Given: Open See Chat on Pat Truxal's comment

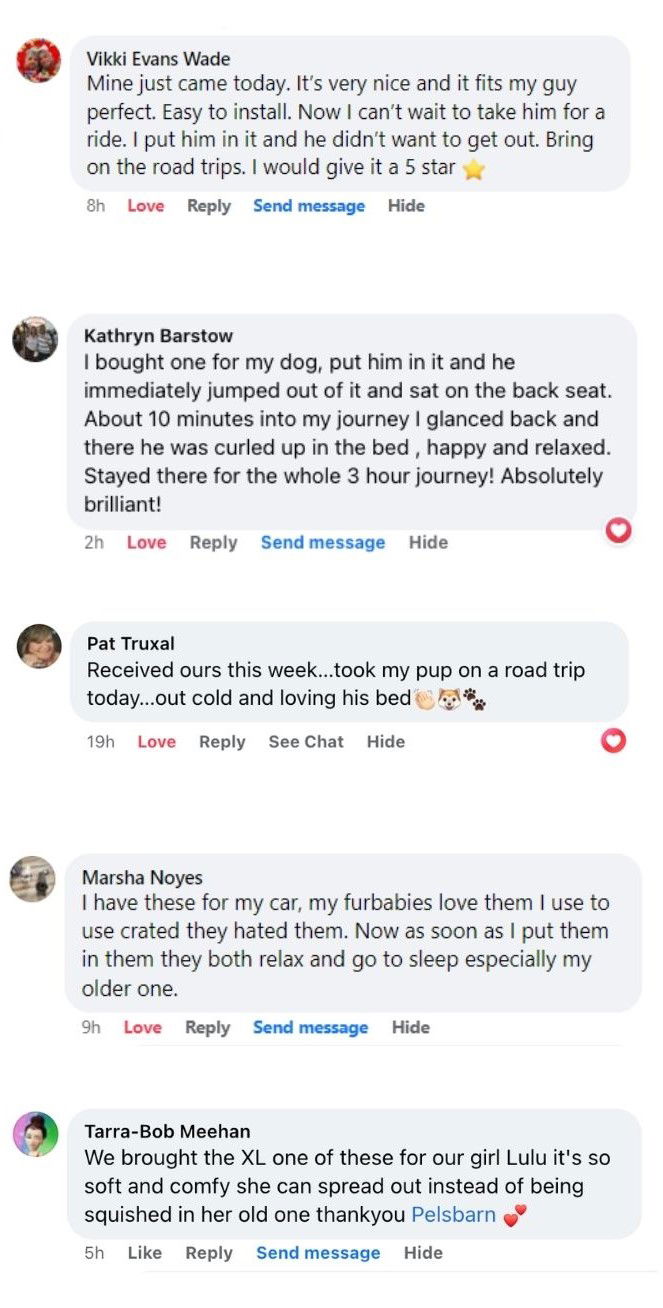Looking at the screenshot, I should coord(306,741).
